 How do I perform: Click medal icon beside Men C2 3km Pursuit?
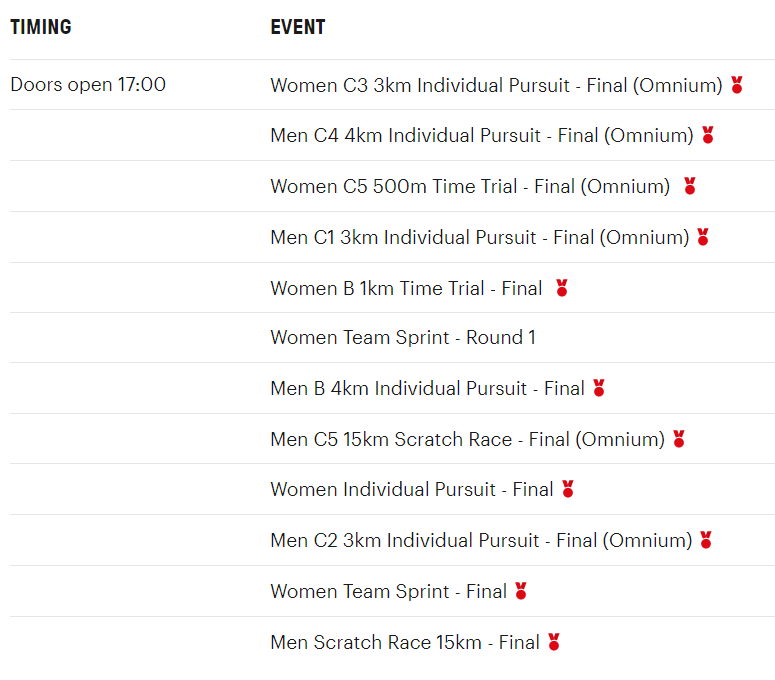pos(706,540)
